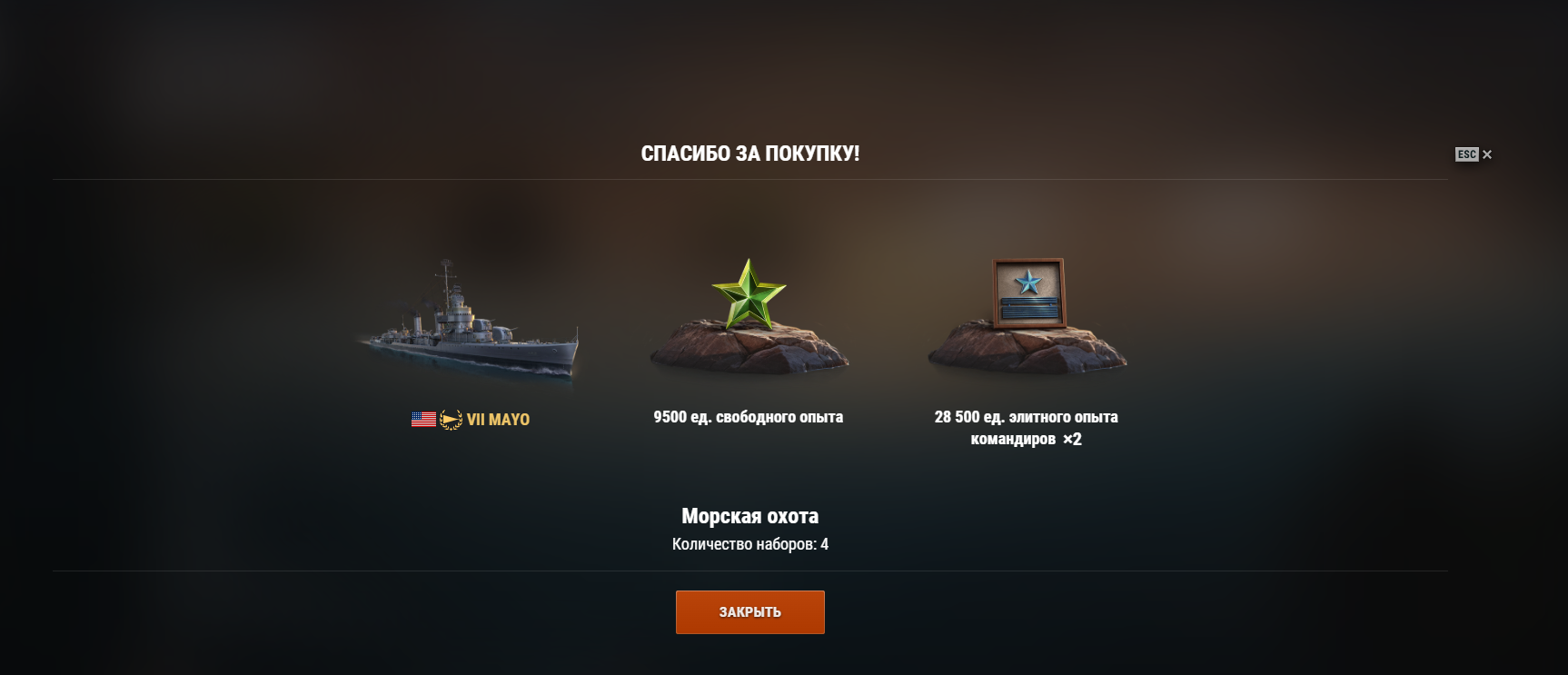The height and width of the screenshot is (675, 1568).
Task: Close dialog with the X icon
Action: point(1487,154)
